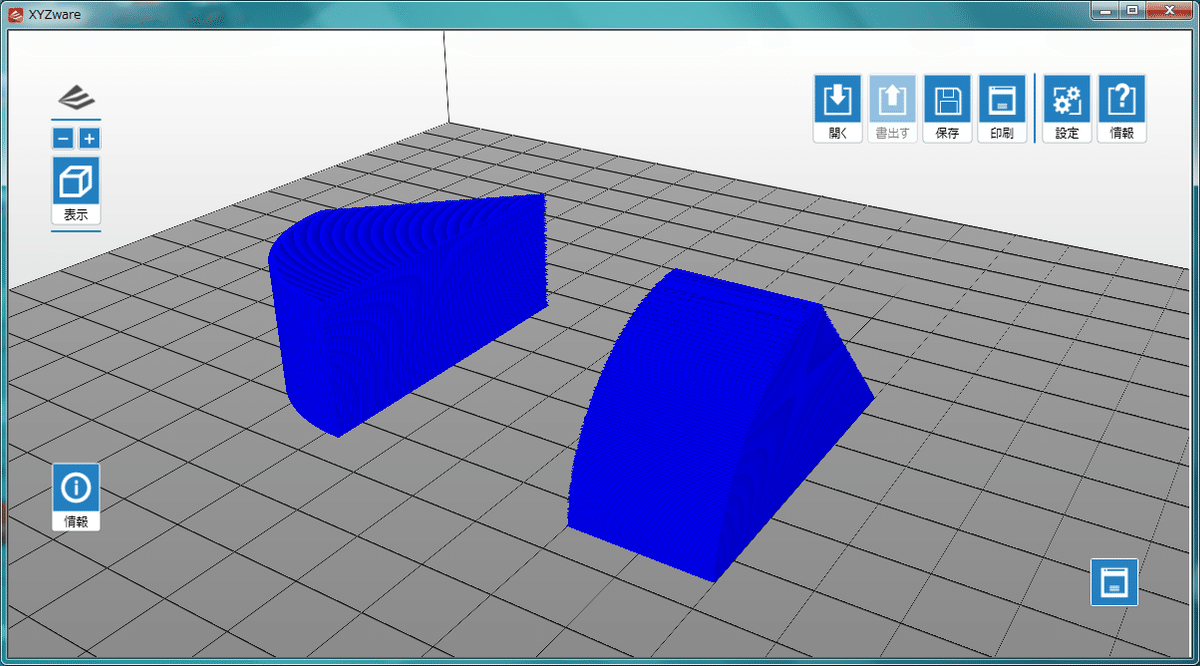
Task: Close the XYZware window
Action: [1169, 9]
